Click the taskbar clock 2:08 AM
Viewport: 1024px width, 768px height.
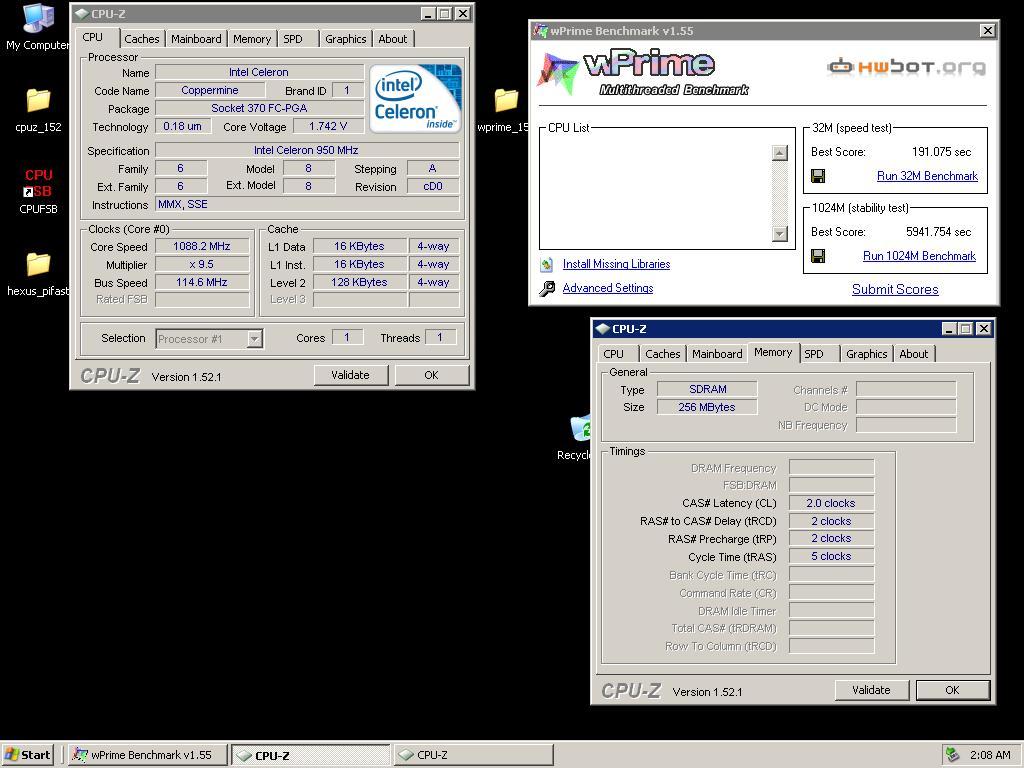click(990, 755)
